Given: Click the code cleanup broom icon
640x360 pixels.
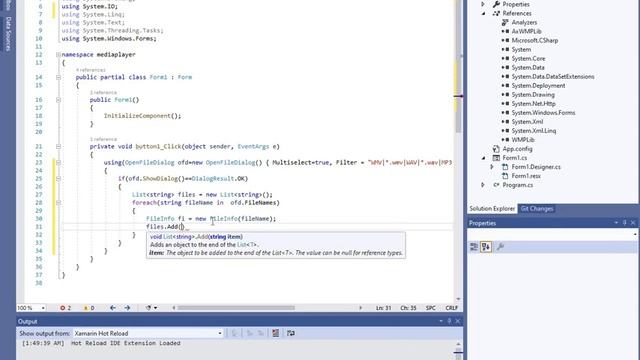Looking at the screenshot, I should pyautogui.click(x=149, y=308).
